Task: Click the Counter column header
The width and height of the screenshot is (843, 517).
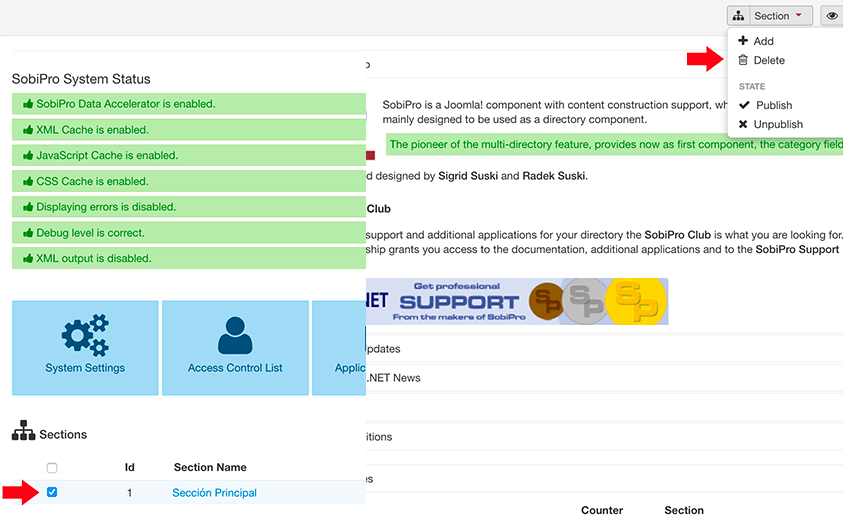Action: point(602,510)
